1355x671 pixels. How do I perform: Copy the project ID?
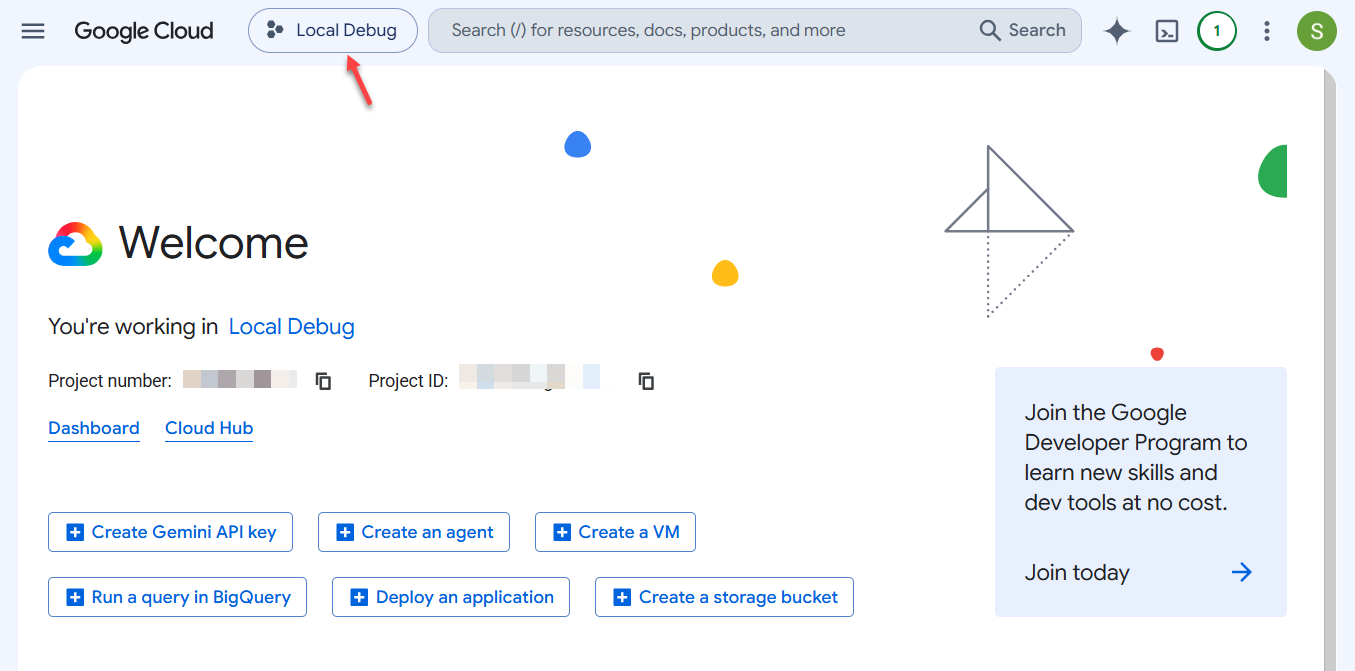647,381
